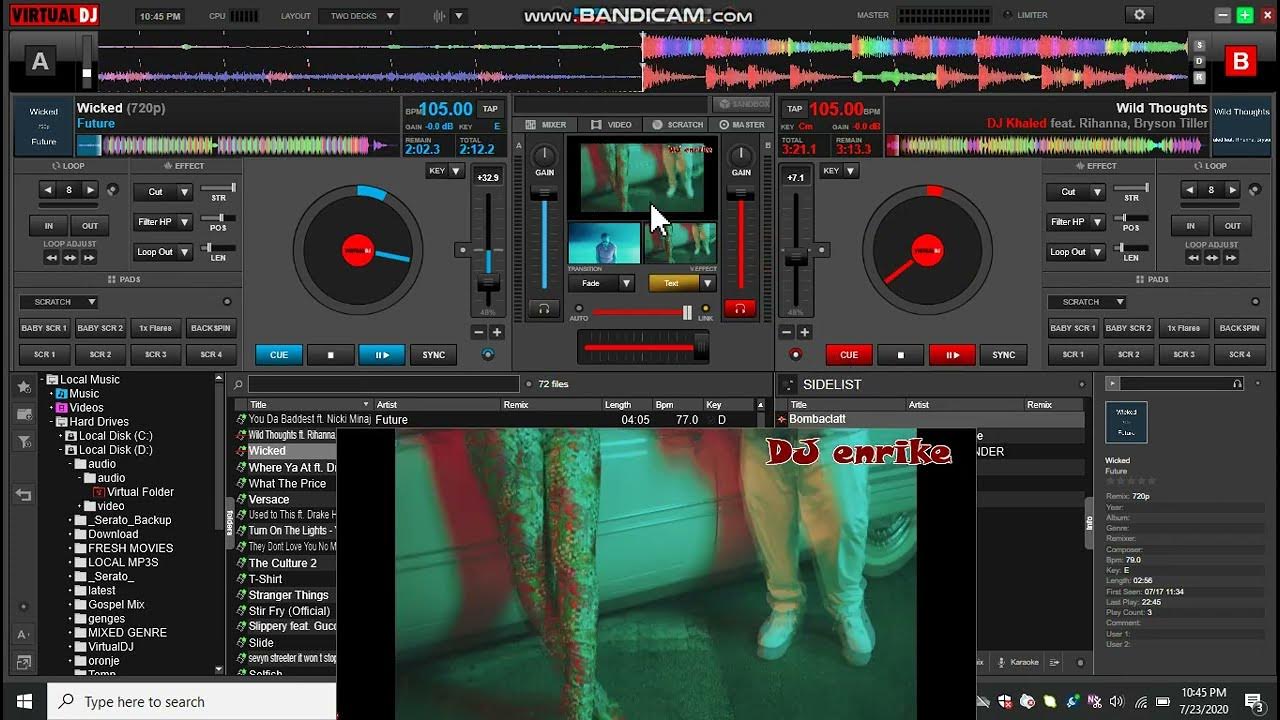
Task: Click the waveform S view button
Action: point(1200,45)
